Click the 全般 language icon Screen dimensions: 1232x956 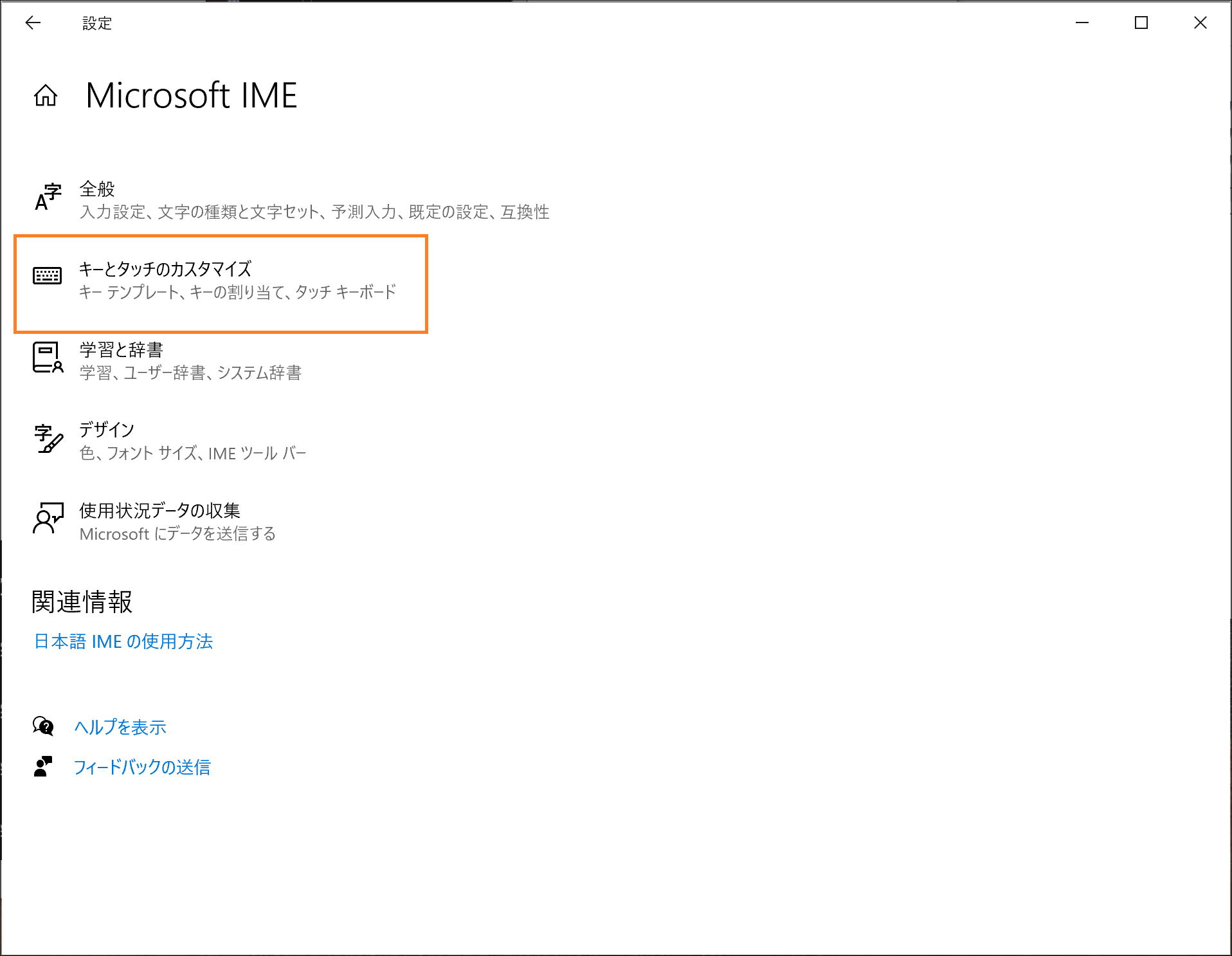click(x=48, y=198)
